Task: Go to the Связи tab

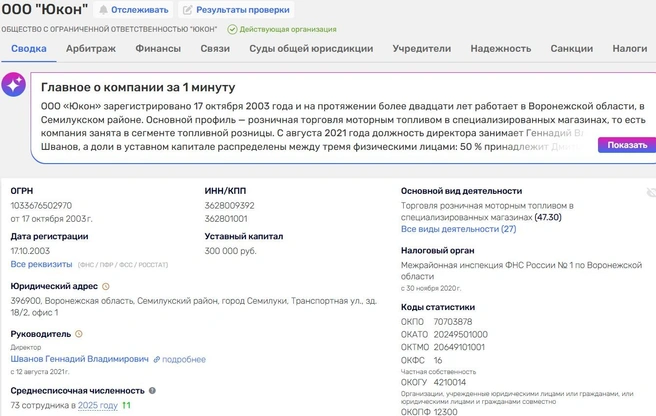Action: (x=215, y=49)
